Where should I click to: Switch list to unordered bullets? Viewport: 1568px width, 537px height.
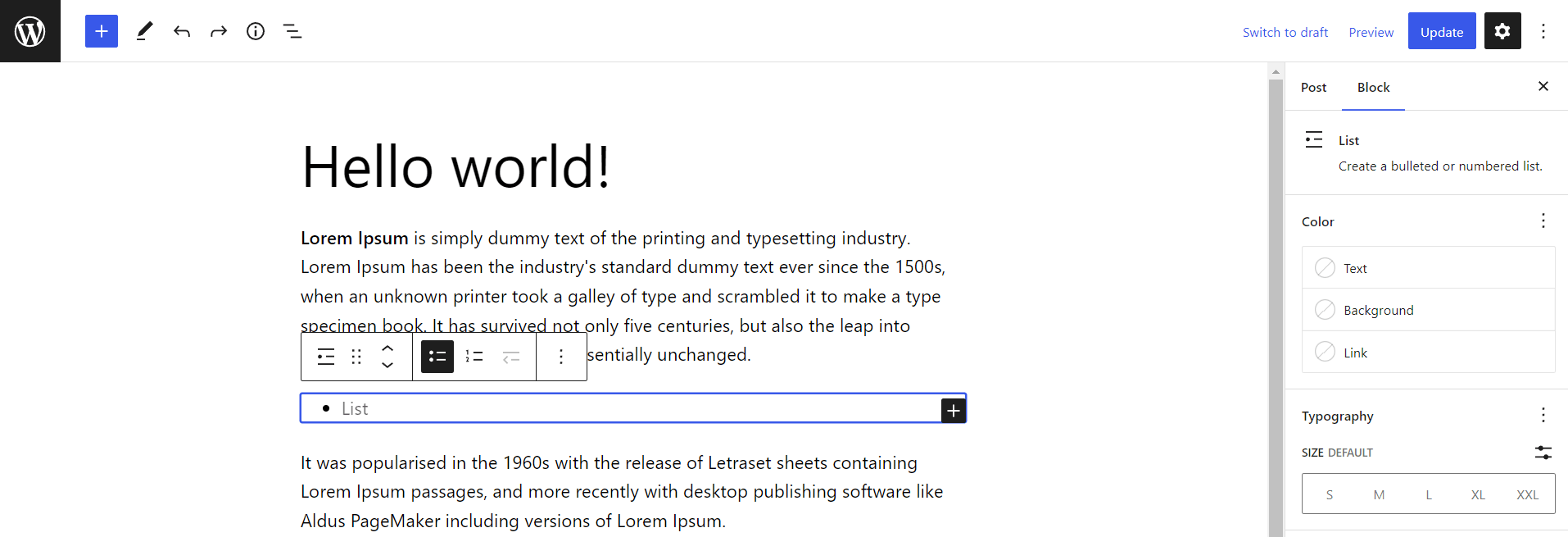tap(437, 357)
